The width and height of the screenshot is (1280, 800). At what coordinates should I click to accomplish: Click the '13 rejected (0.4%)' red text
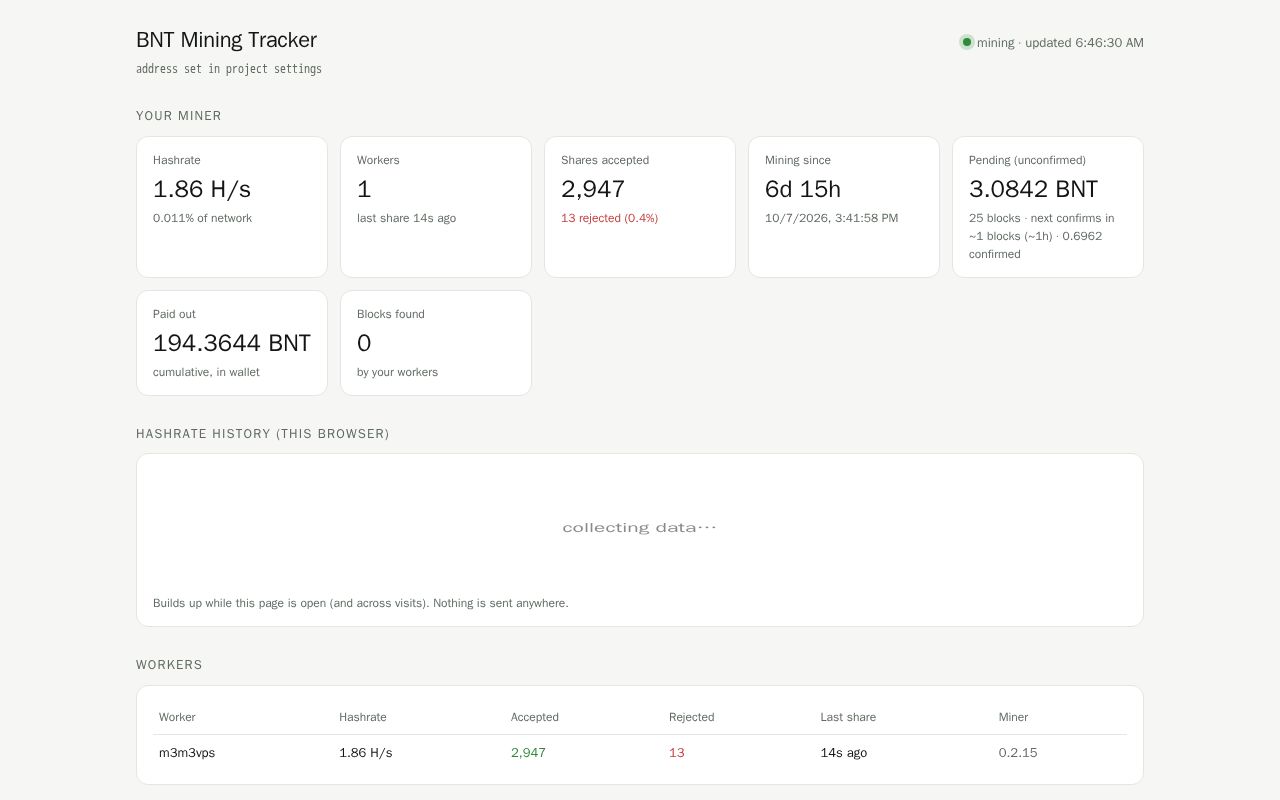[609, 218]
